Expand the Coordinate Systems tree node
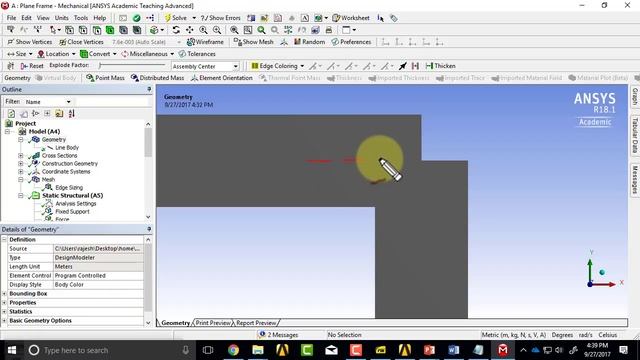640x360 pixels. click(21, 171)
